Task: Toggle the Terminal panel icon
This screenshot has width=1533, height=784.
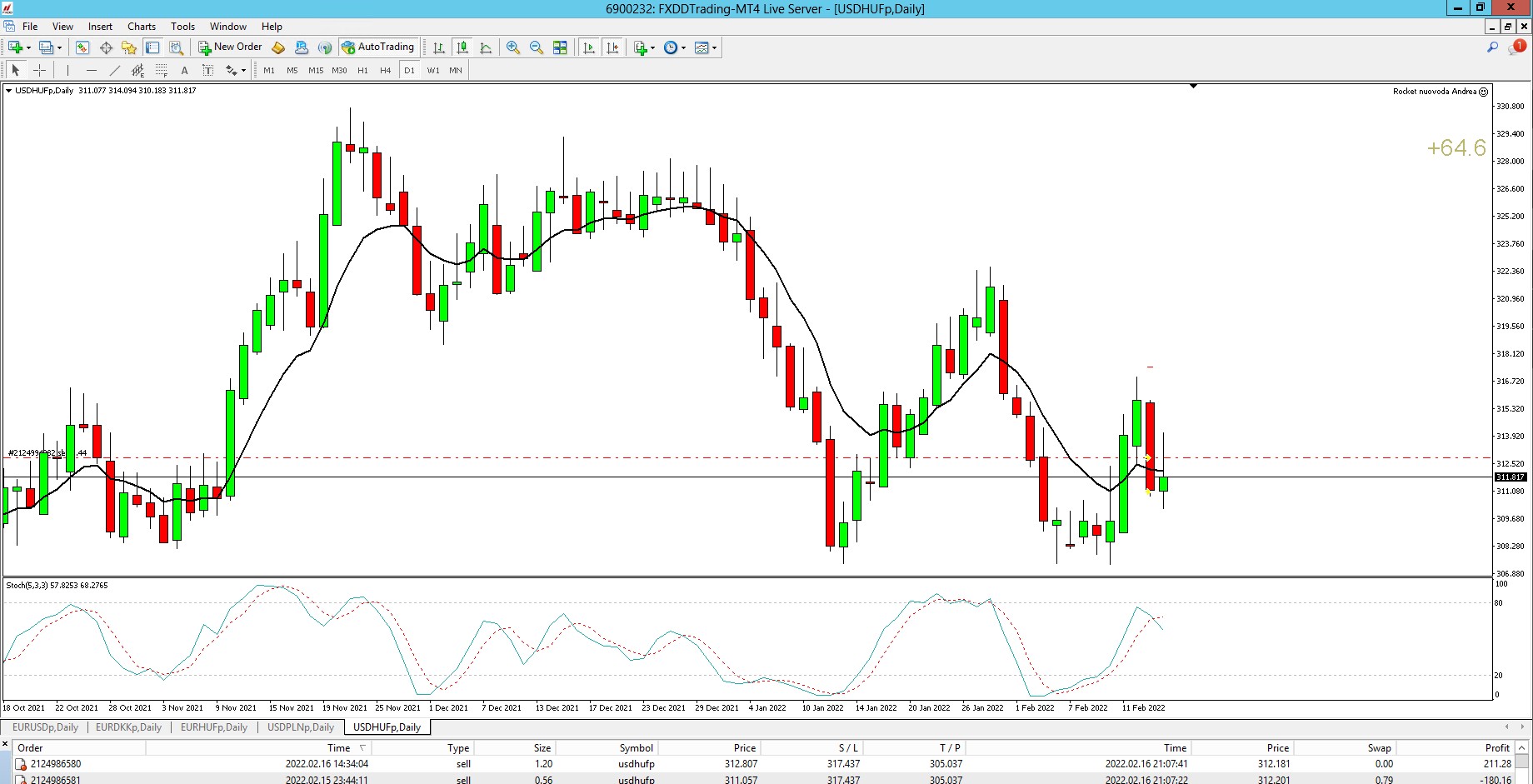Action: point(152,47)
